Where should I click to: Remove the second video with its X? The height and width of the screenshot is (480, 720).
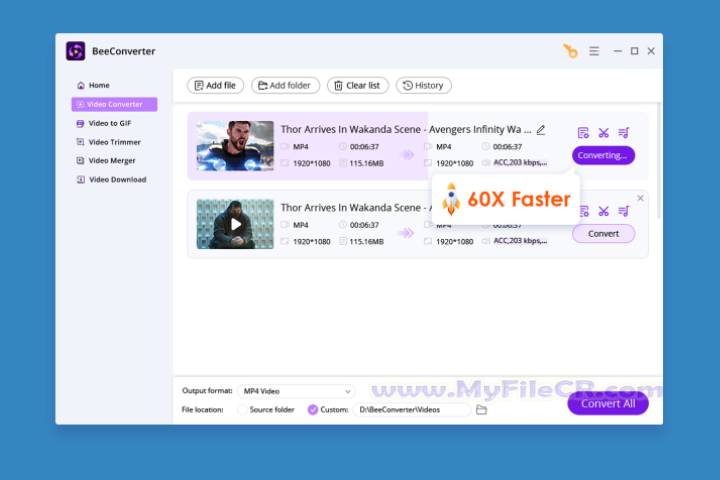pyautogui.click(x=641, y=198)
